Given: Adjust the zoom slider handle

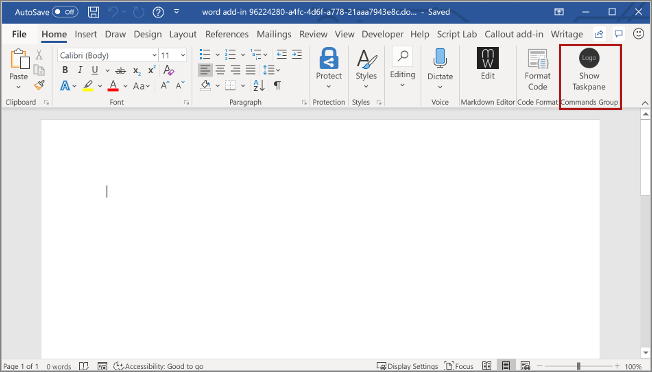Looking at the screenshot, I should (x=578, y=366).
